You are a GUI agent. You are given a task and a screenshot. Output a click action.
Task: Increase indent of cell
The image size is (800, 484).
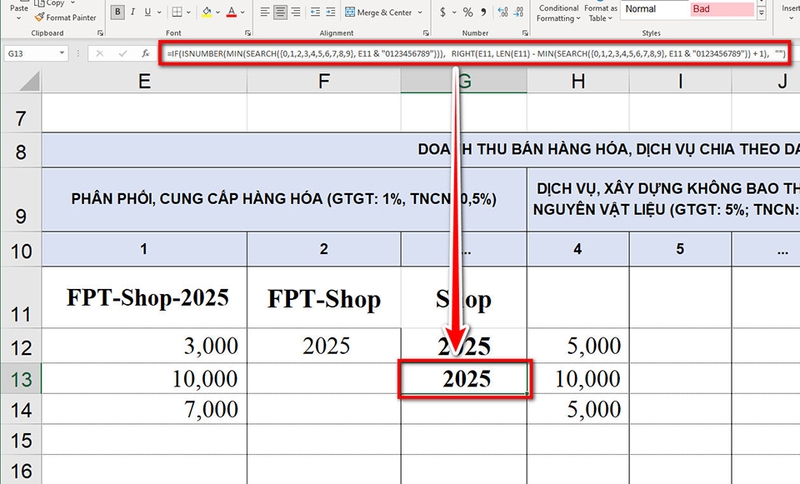pos(331,12)
